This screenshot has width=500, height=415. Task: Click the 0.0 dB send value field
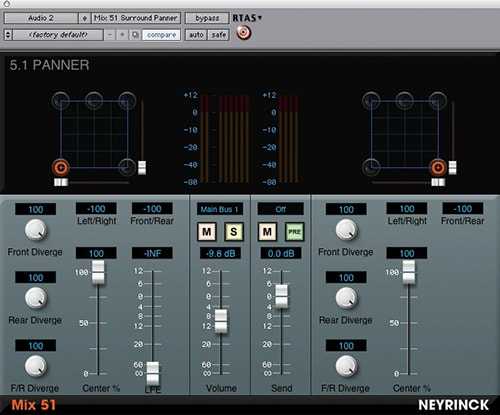[281, 253]
